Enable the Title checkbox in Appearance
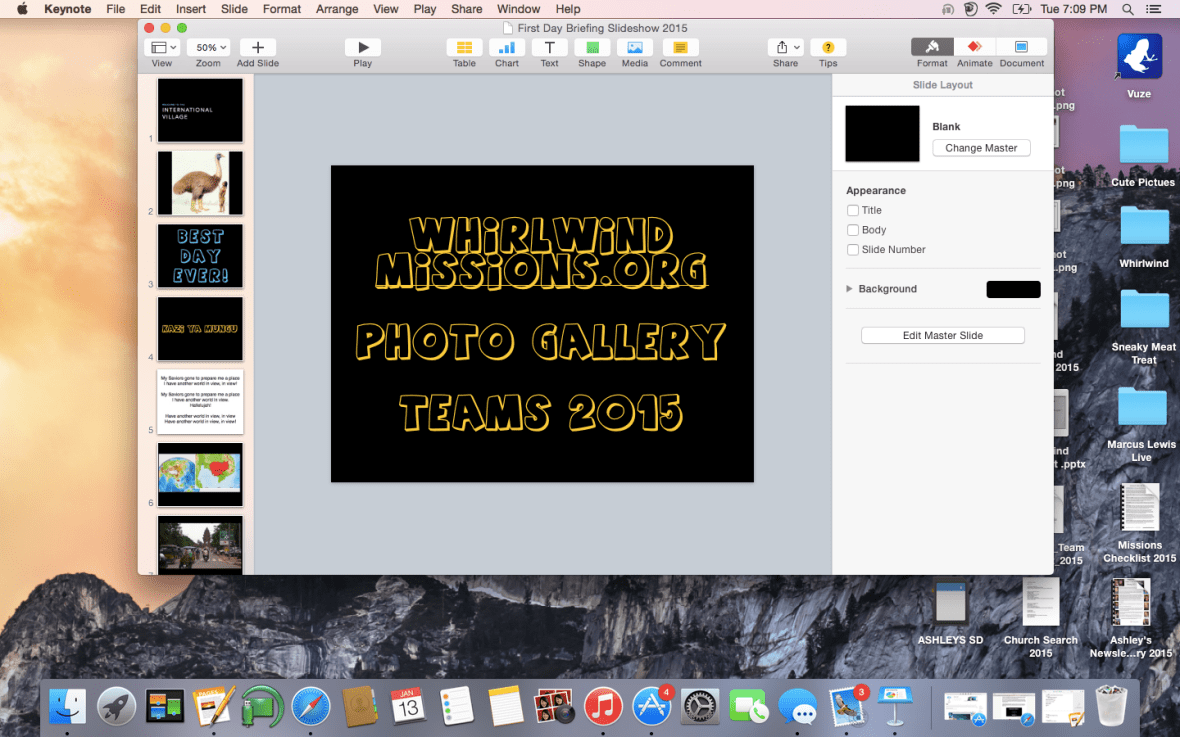The image size is (1180, 737). [852, 210]
